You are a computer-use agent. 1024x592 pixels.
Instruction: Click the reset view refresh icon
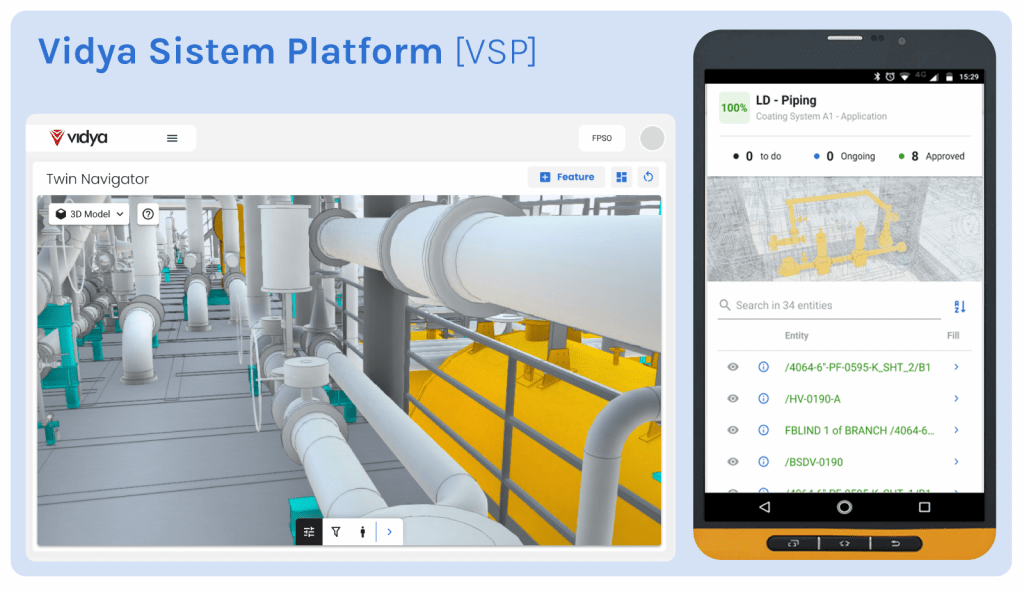648,177
